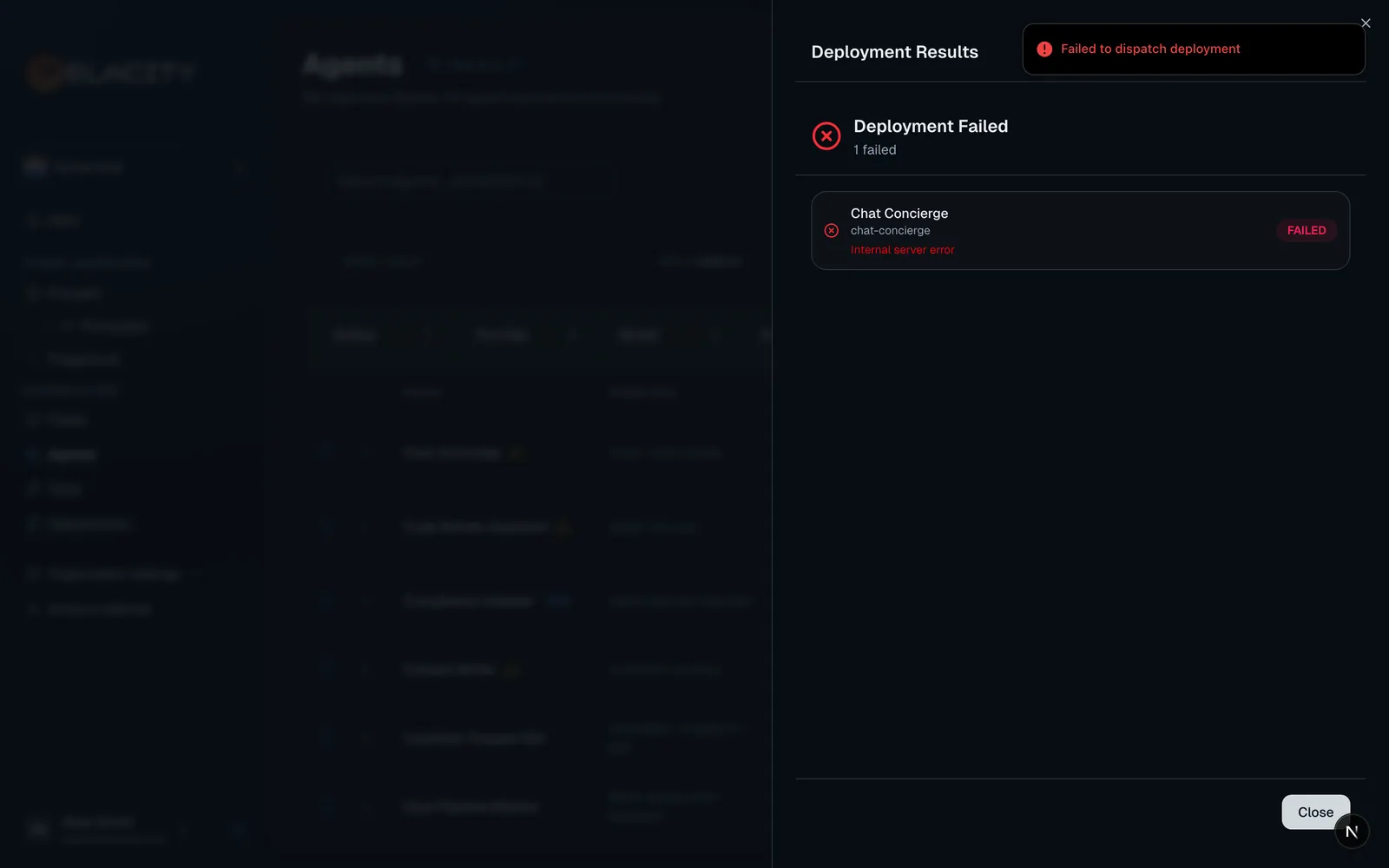This screenshot has width=1389, height=868.
Task: Open the Next.js dev tools N badge
Action: (1352, 832)
